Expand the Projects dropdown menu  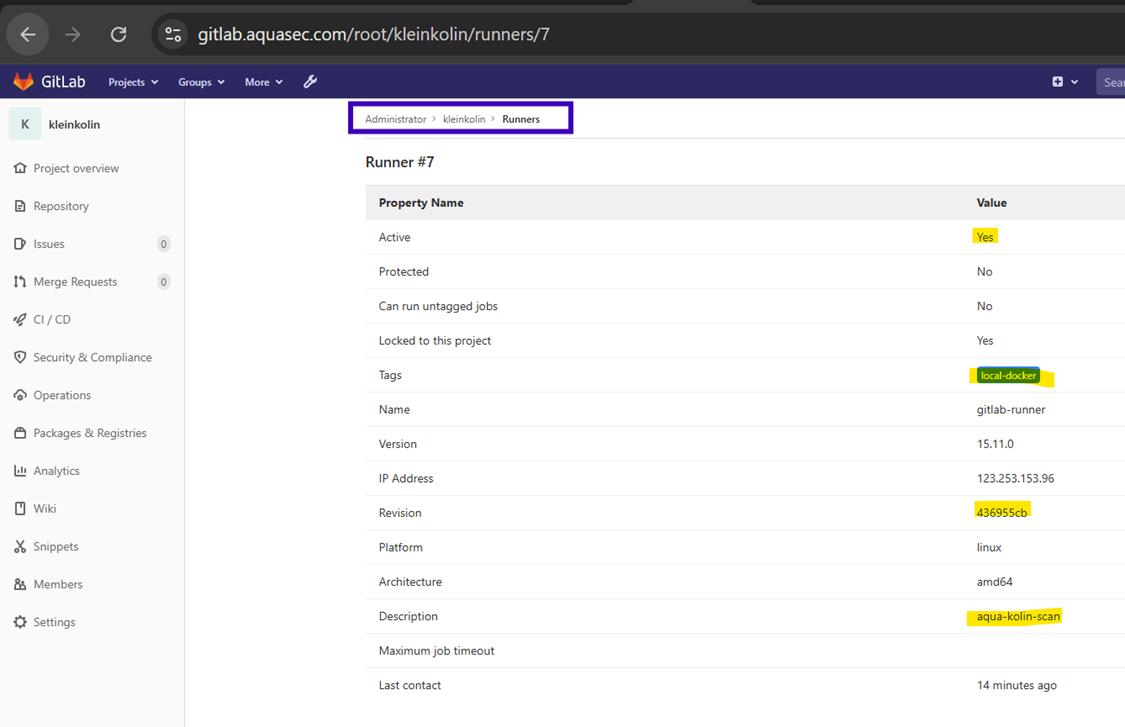pos(133,82)
